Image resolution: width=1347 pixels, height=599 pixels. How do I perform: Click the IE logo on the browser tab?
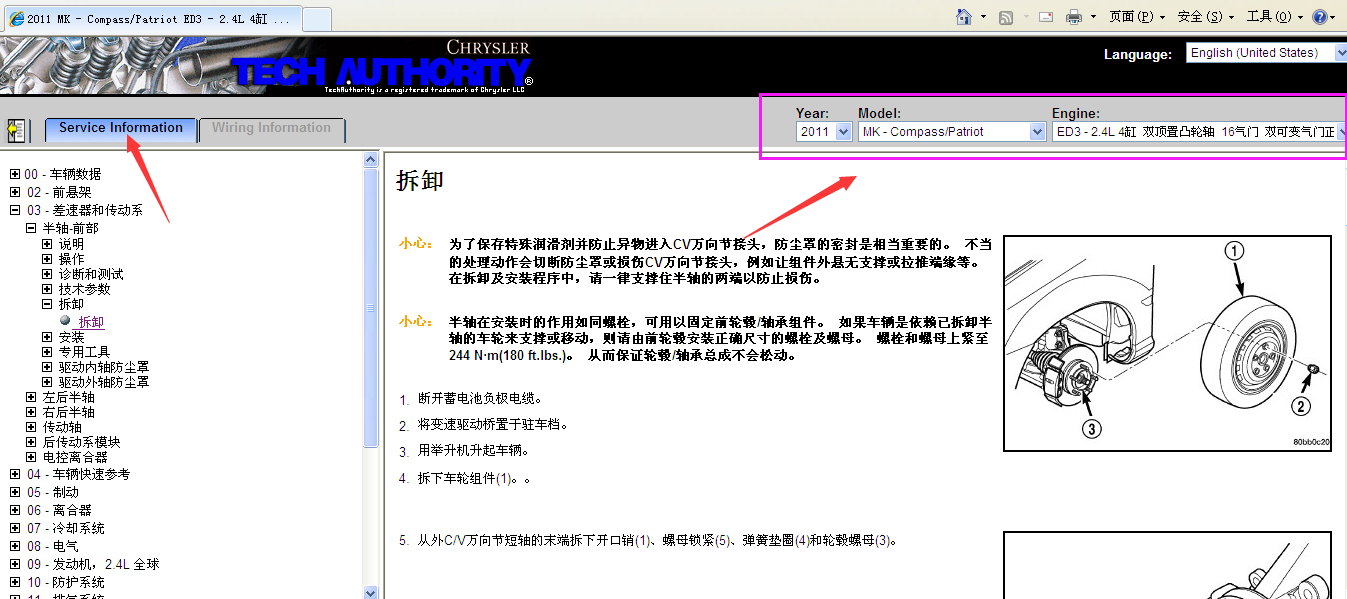point(16,19)
